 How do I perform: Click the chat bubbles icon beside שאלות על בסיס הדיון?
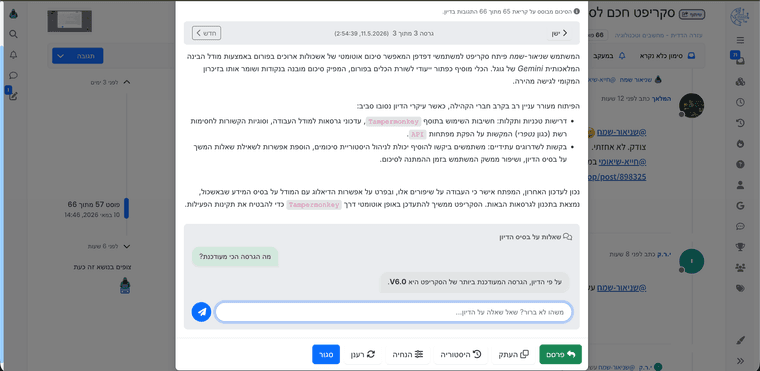(568, 237)
